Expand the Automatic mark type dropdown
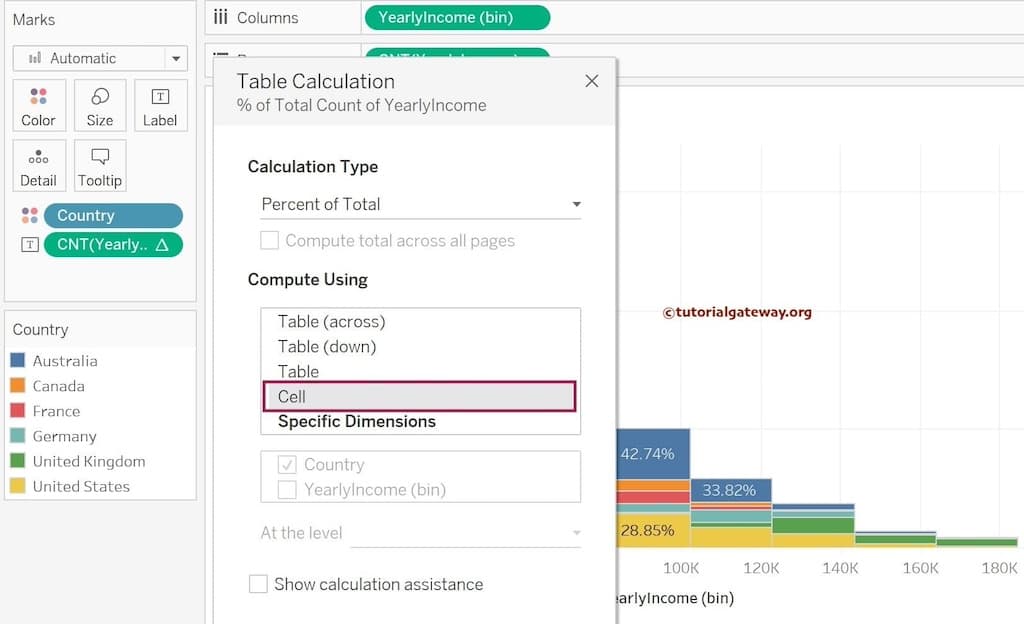Screen dimensions: 1024x624 pos(100,58)
